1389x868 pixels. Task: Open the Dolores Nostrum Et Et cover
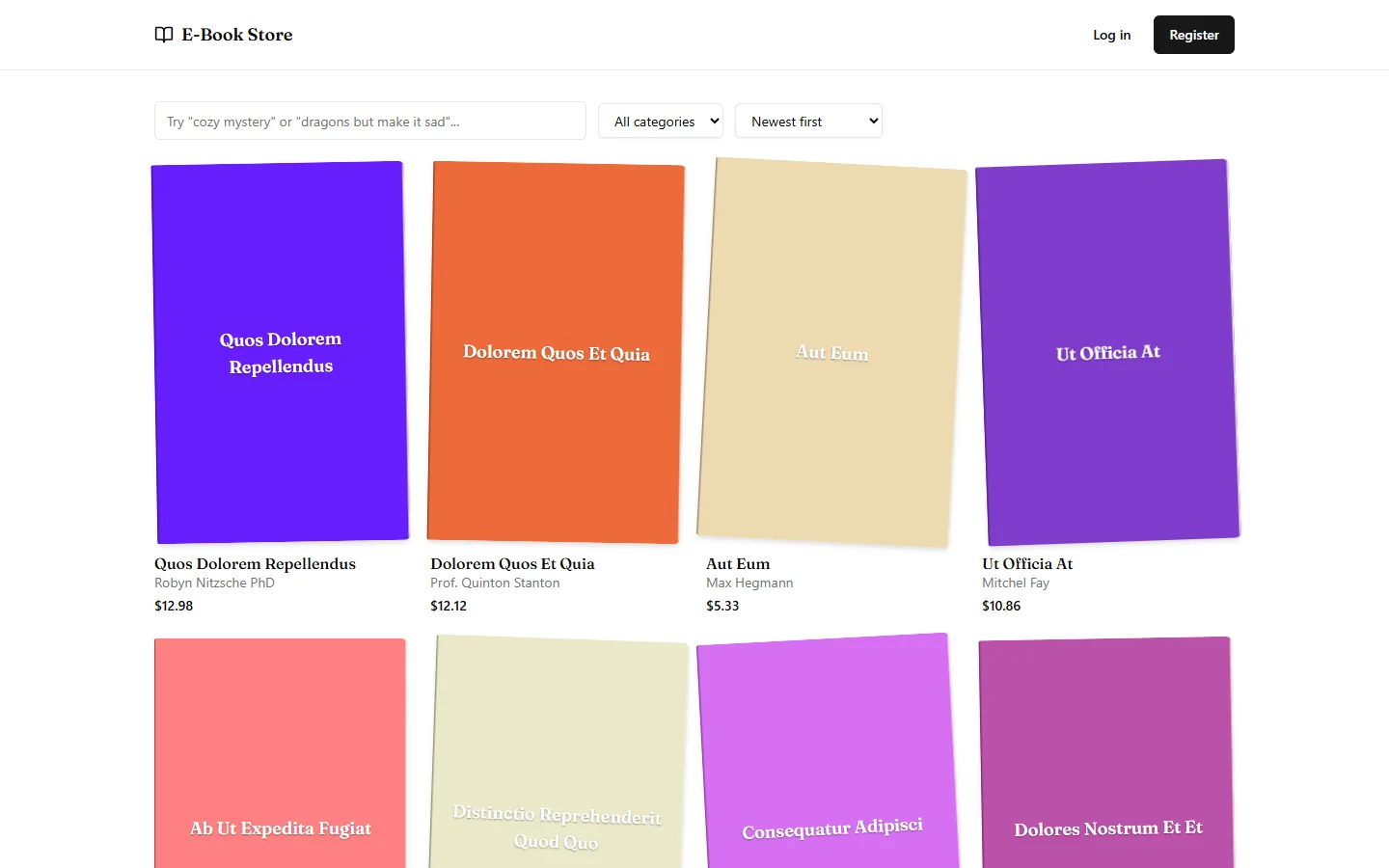(x=1107, y=753)
